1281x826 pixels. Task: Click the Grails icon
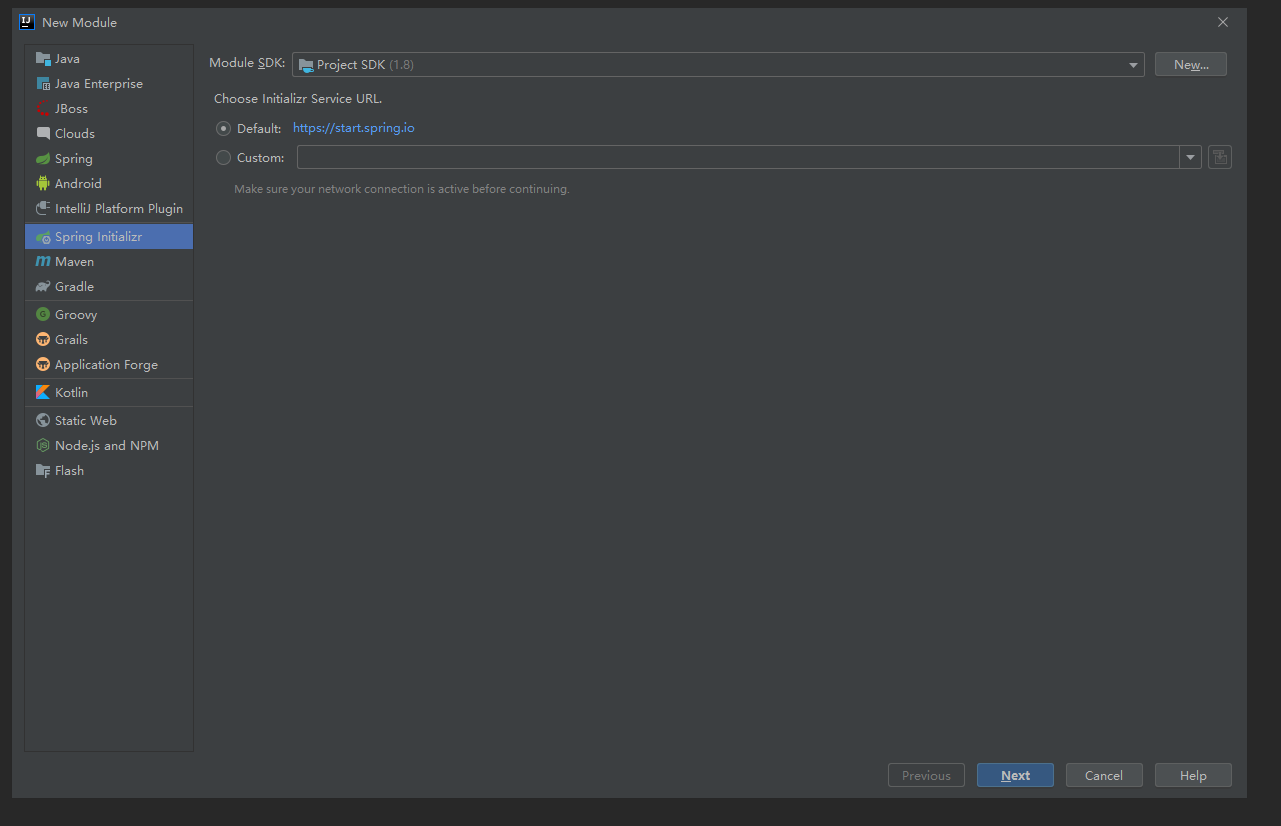(x=43, y=340)
